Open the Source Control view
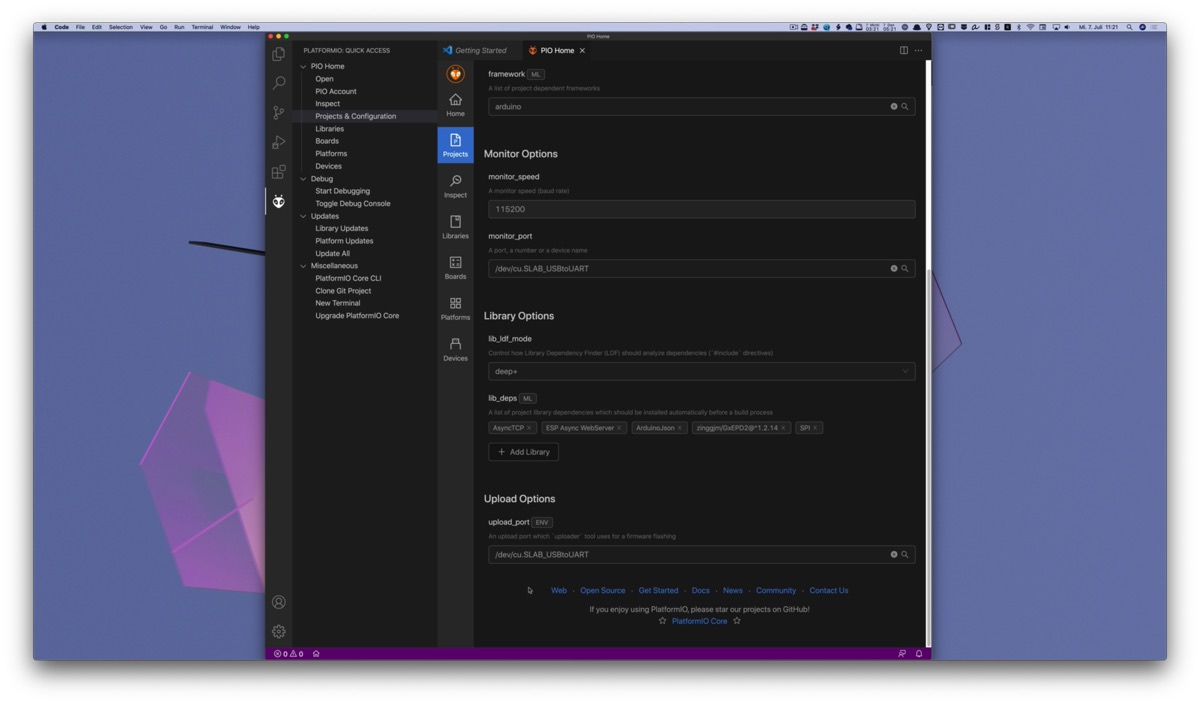The width and height of the screenshot is (1200, 704). [x=279, y=113]
